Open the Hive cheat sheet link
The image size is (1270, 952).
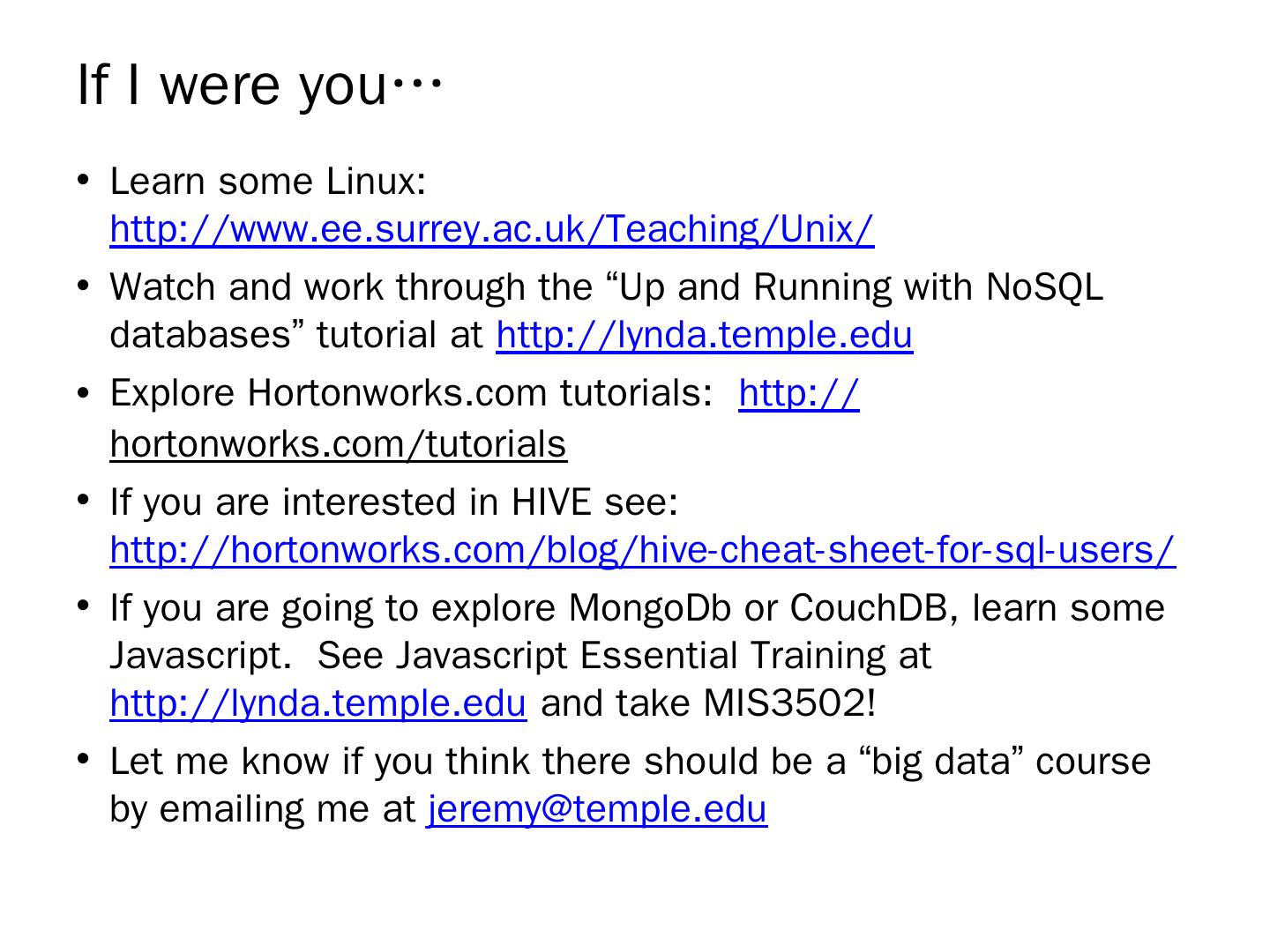[642, 549]
